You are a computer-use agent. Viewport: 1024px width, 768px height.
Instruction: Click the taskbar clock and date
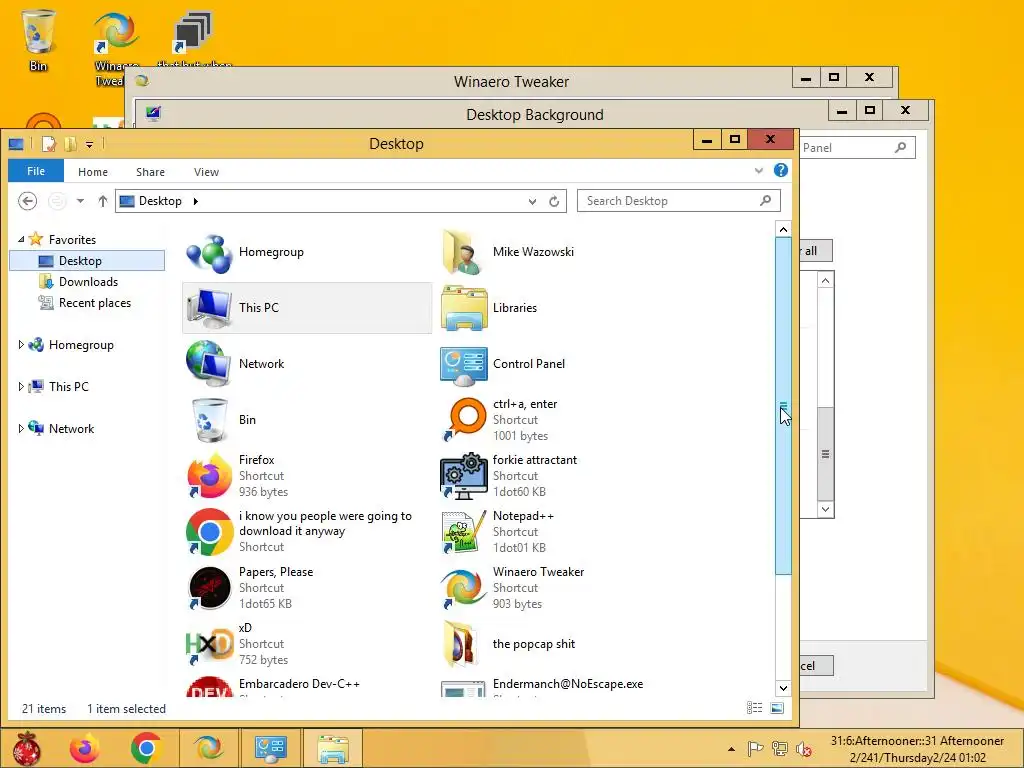pyautogui.click(x=917, y=749)
